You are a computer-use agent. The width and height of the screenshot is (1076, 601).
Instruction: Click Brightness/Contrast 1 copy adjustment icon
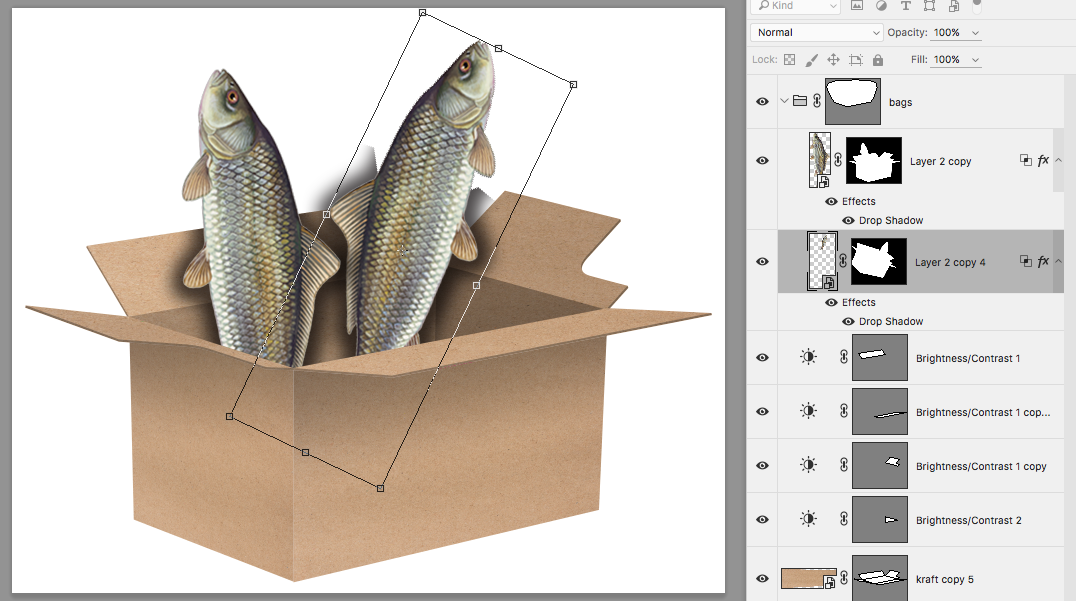coord(808,465)
